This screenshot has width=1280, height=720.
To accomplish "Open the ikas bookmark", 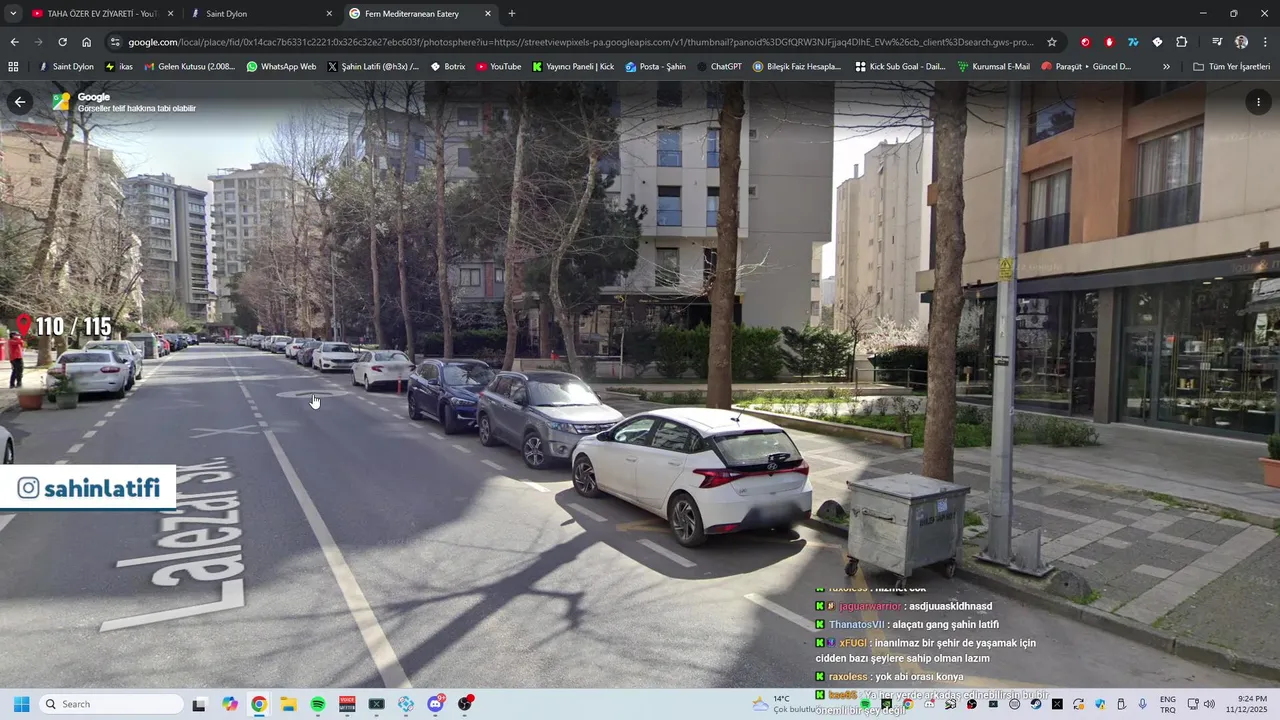I will (x=119, y=67).
